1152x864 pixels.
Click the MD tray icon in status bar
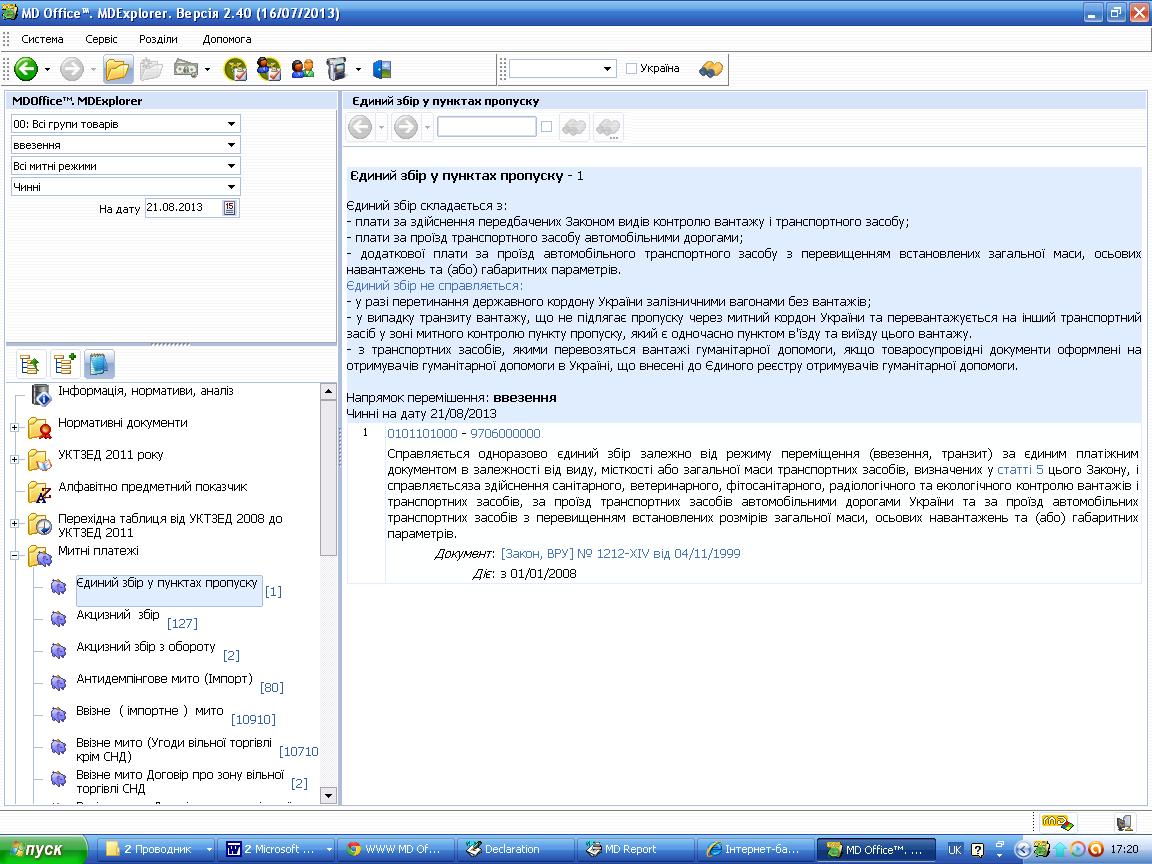(x=1058, y=822)
